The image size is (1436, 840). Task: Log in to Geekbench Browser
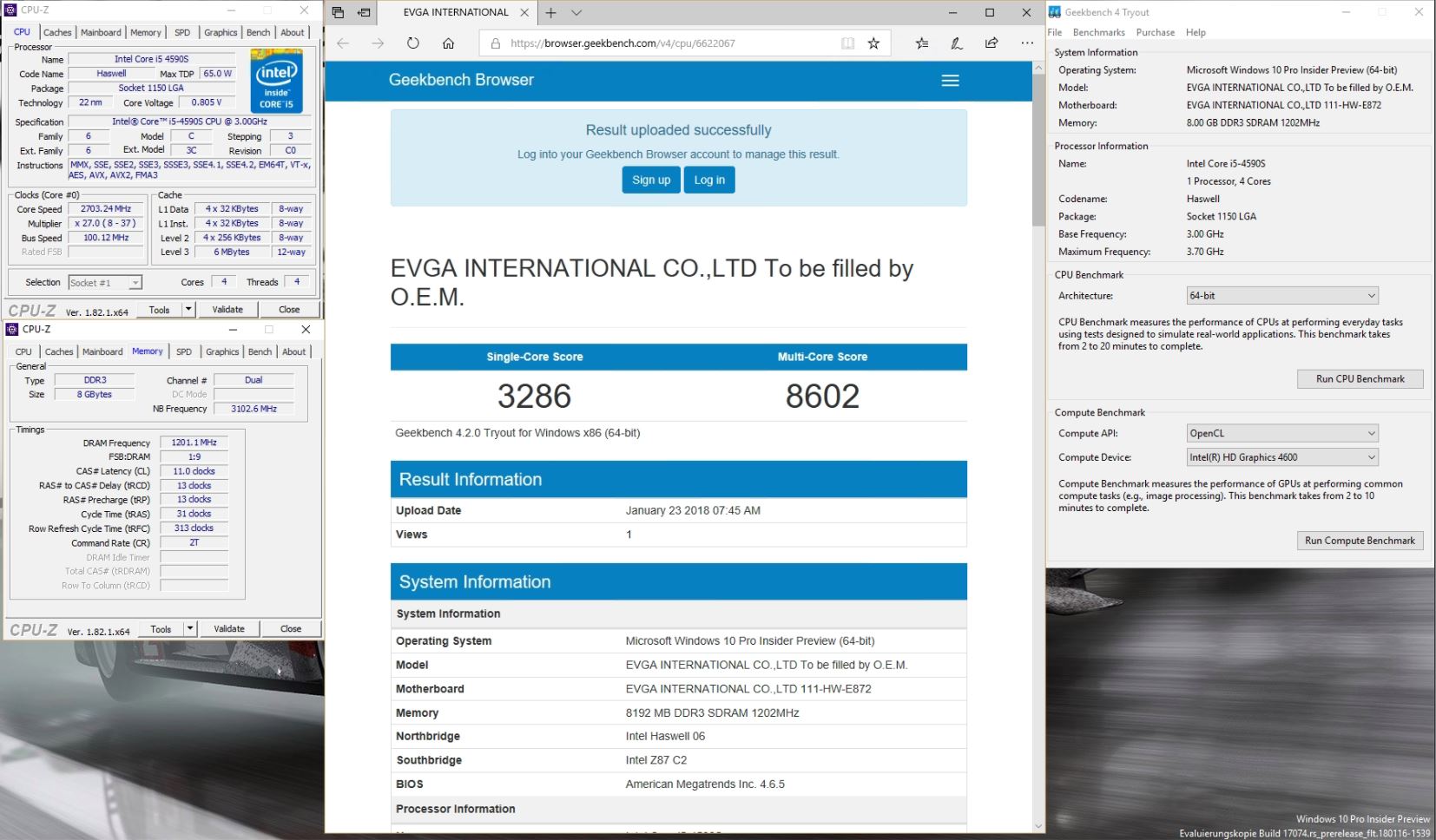coord(709,180)
